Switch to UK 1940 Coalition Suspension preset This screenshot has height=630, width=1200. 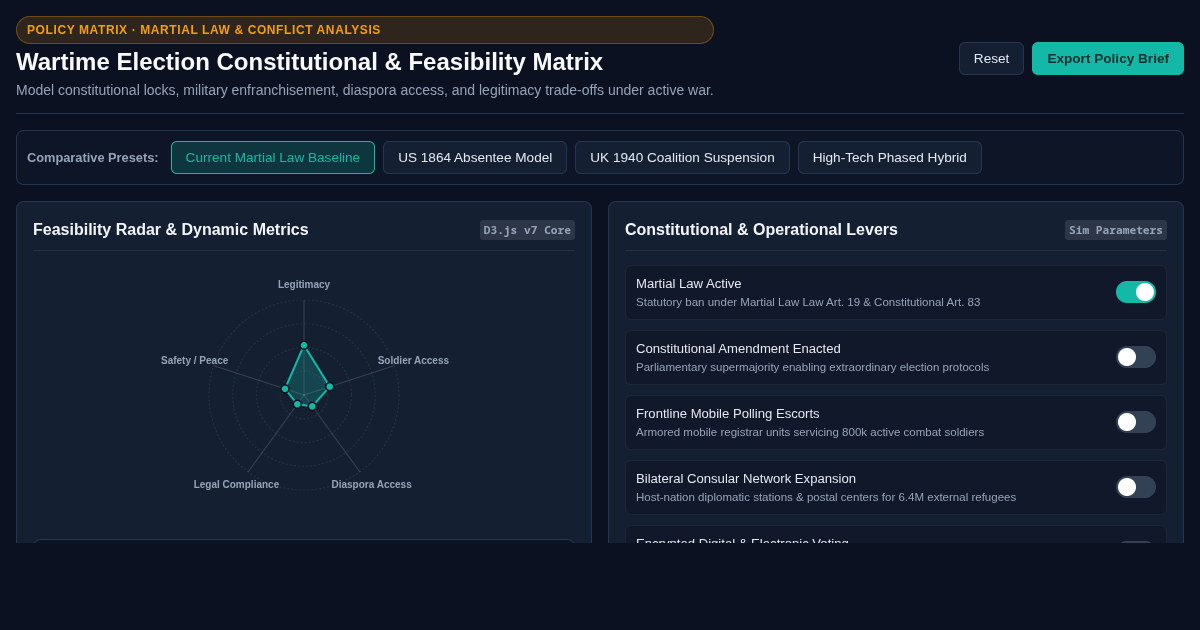(x=682, y=157)
